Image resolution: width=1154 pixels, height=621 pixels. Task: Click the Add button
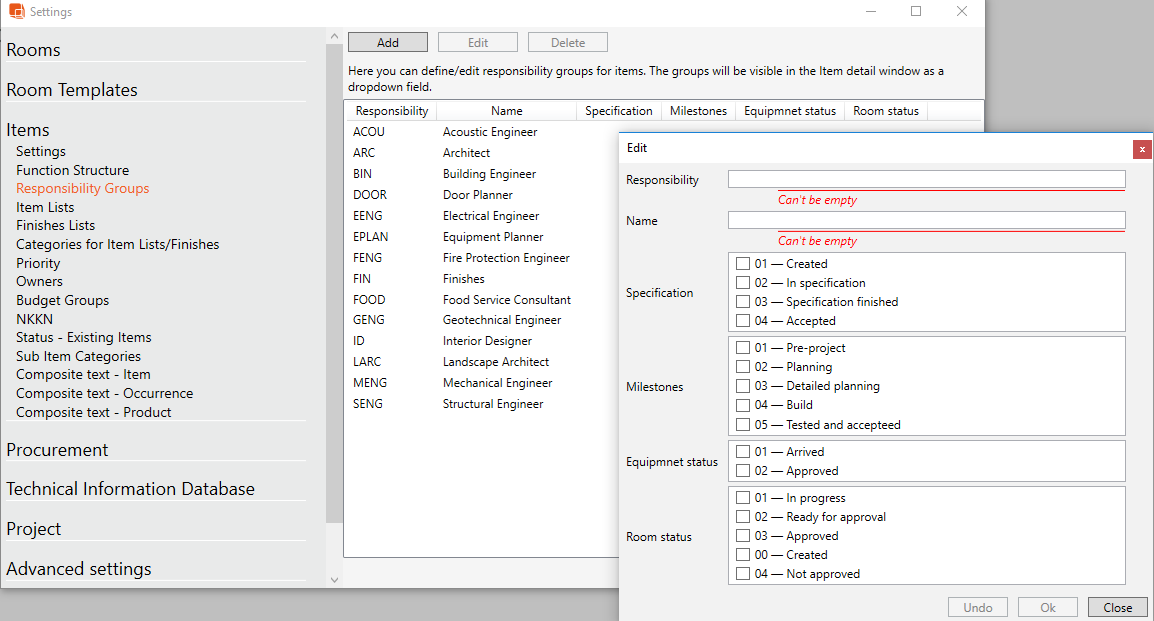pyautogui.click(x=388, y=42)
